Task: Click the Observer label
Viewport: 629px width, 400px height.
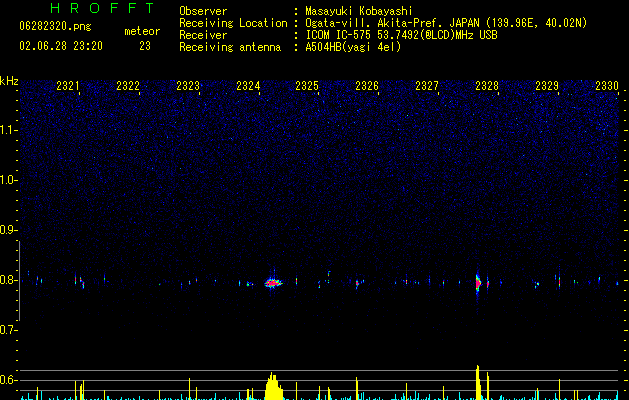Action: (x=203, y=11)
